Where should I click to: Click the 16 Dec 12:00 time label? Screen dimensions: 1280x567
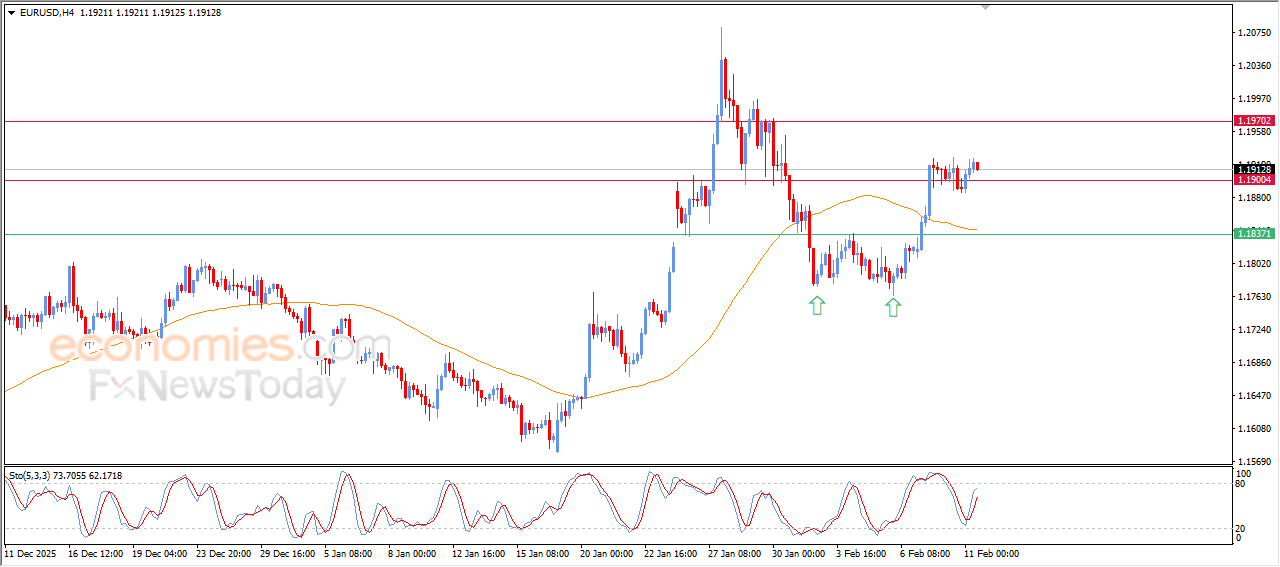coord(96,553)
